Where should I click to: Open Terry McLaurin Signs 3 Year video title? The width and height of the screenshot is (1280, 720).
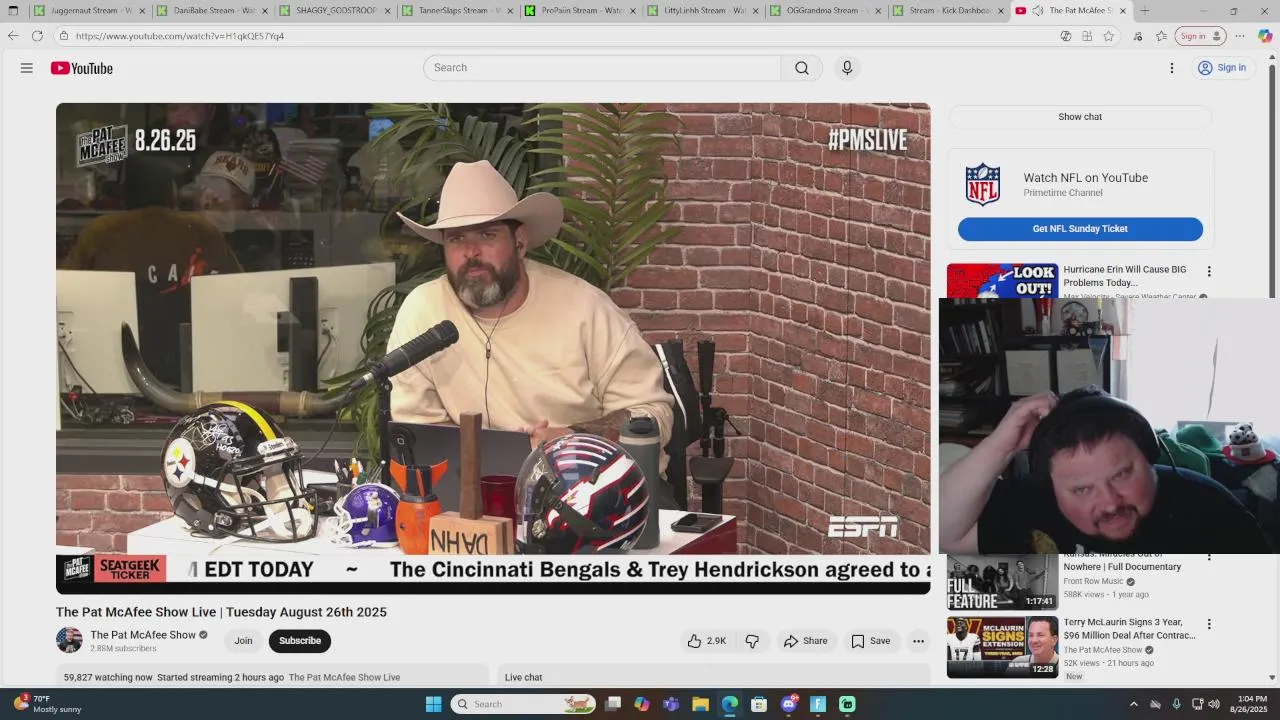point(1129,629)
